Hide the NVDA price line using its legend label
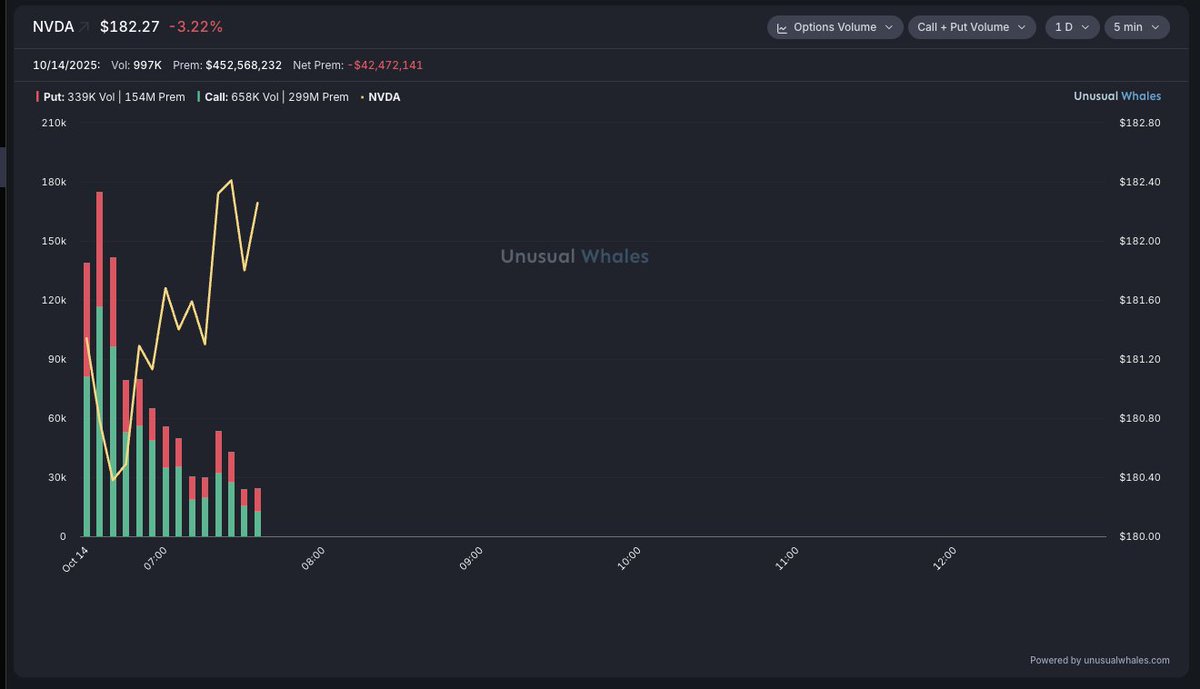 (x=385, y=97)
